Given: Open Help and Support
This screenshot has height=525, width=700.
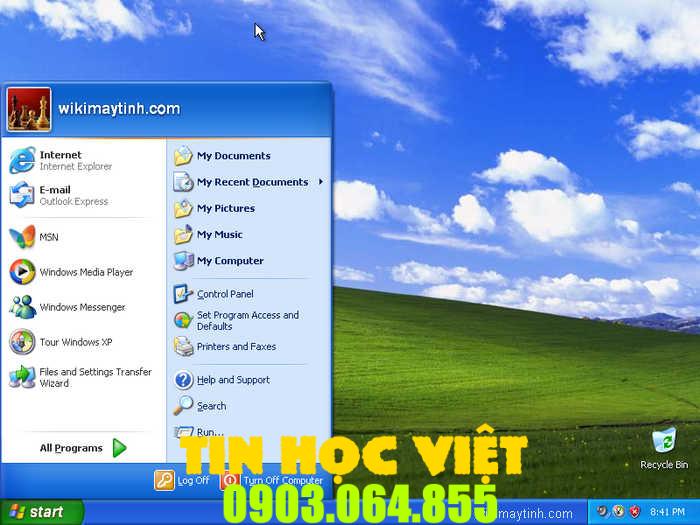Looking at the screenshot, I should [x=232, y=380].
